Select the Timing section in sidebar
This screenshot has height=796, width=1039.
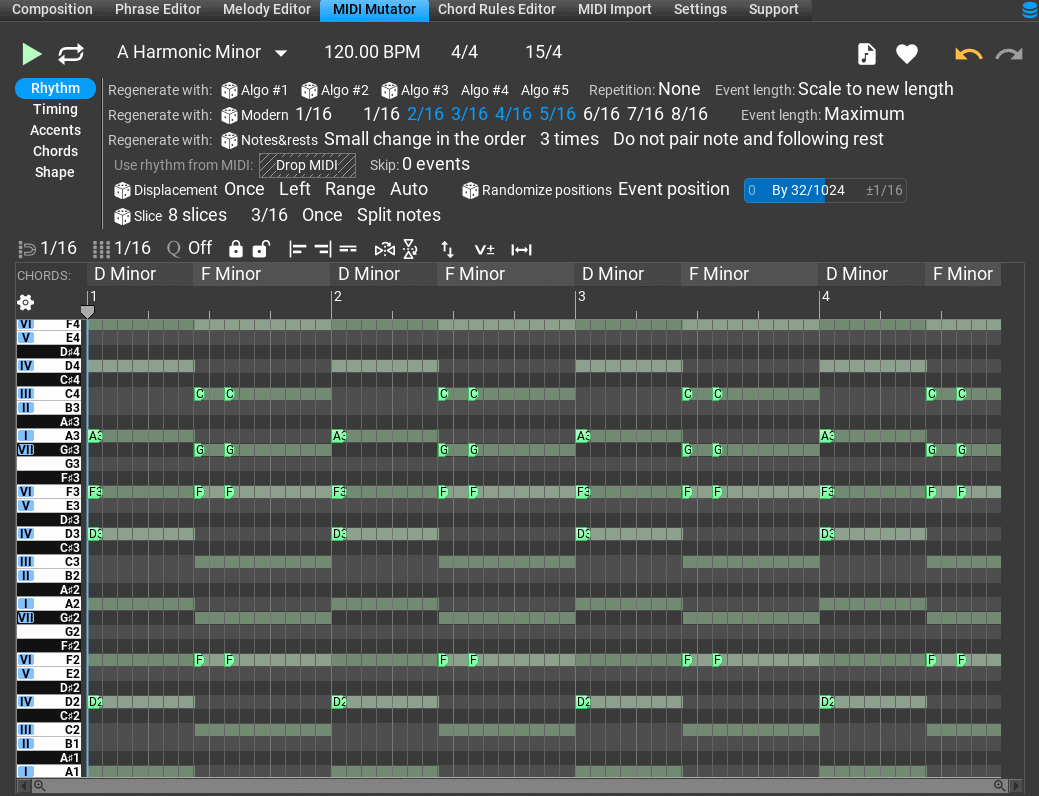(x=55, y=109)
